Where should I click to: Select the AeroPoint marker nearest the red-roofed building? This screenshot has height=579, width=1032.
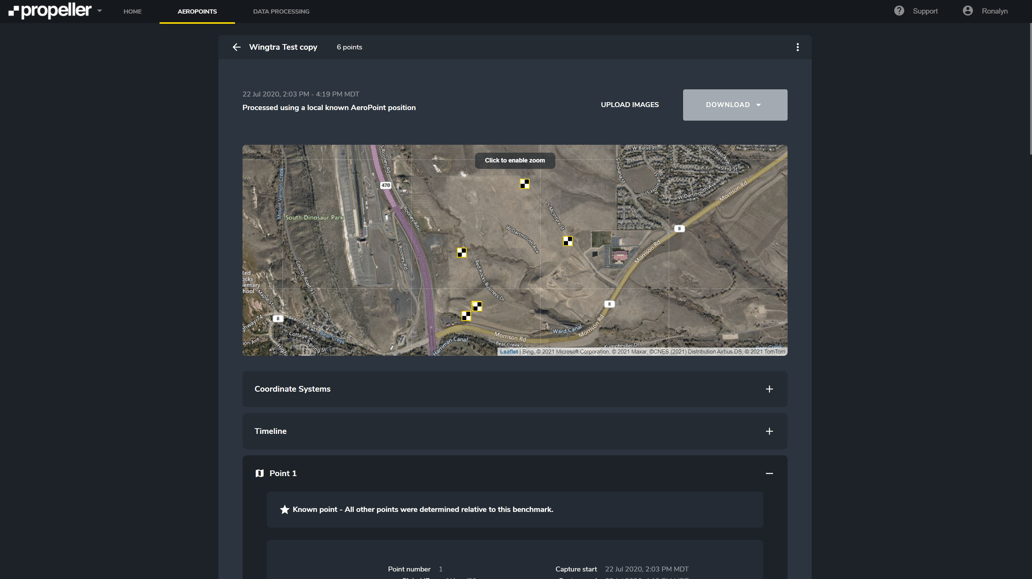pos(568,241)
